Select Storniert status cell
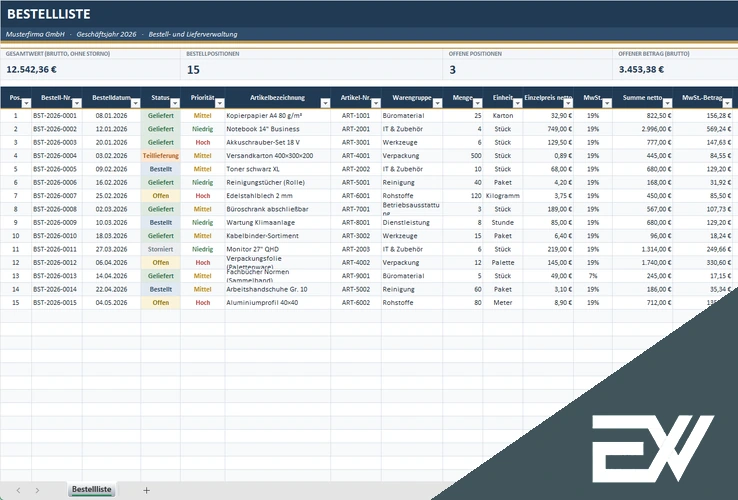738x500 pixels. [x=160, y=249]
